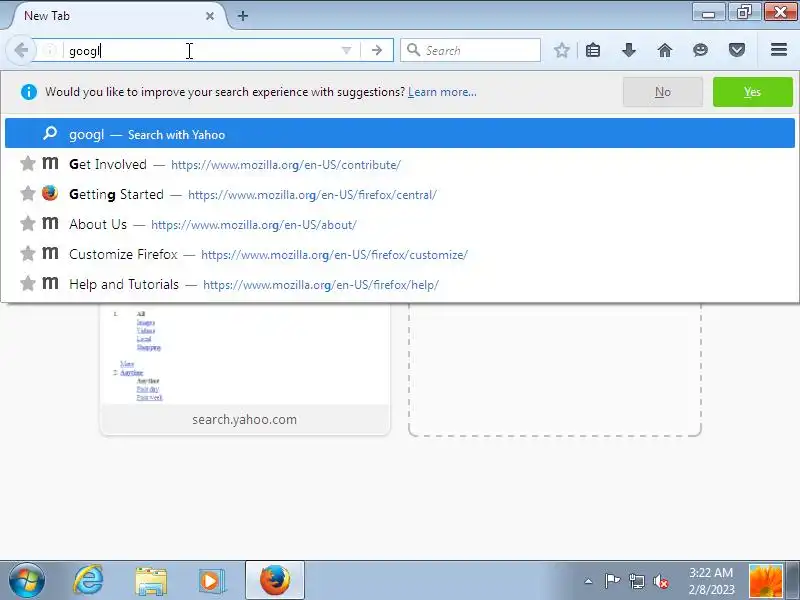Open the Hello chat smiley icon
Viewport: 800px width, 600px height.
click(701, 50)
